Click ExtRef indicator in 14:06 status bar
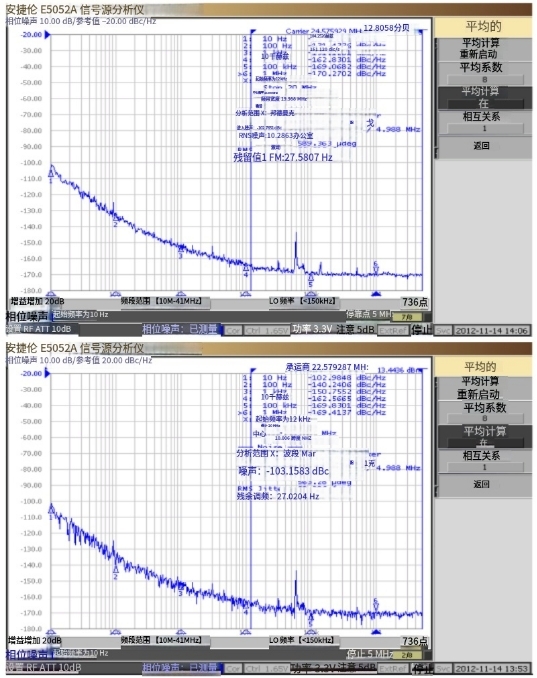 click(x=393, y=331)
